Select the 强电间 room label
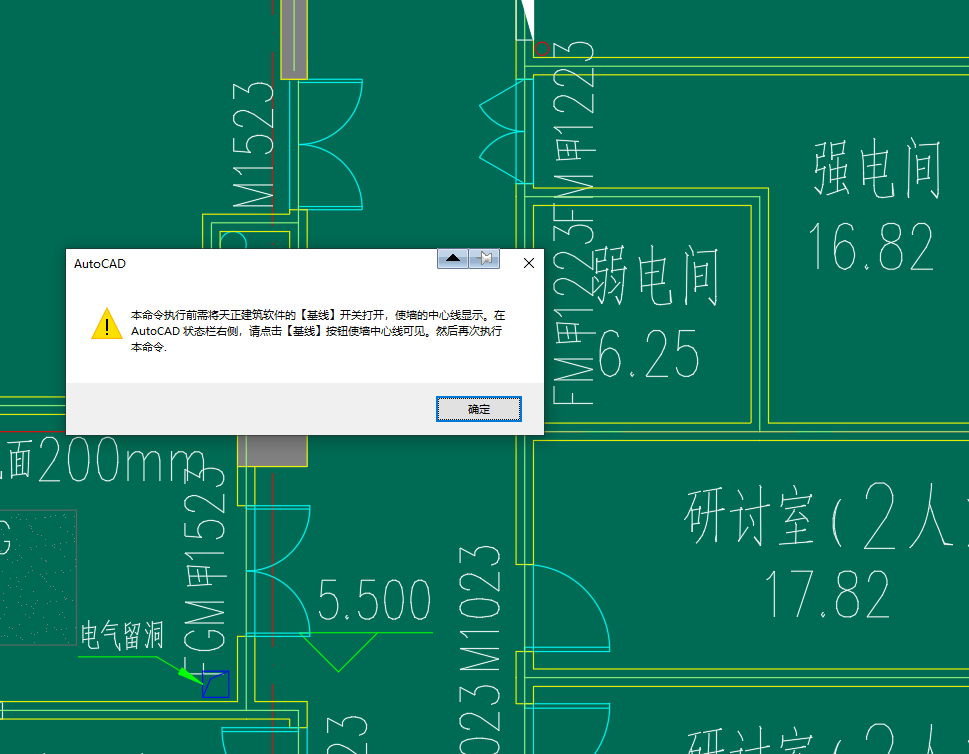 (x=878, y=170)
